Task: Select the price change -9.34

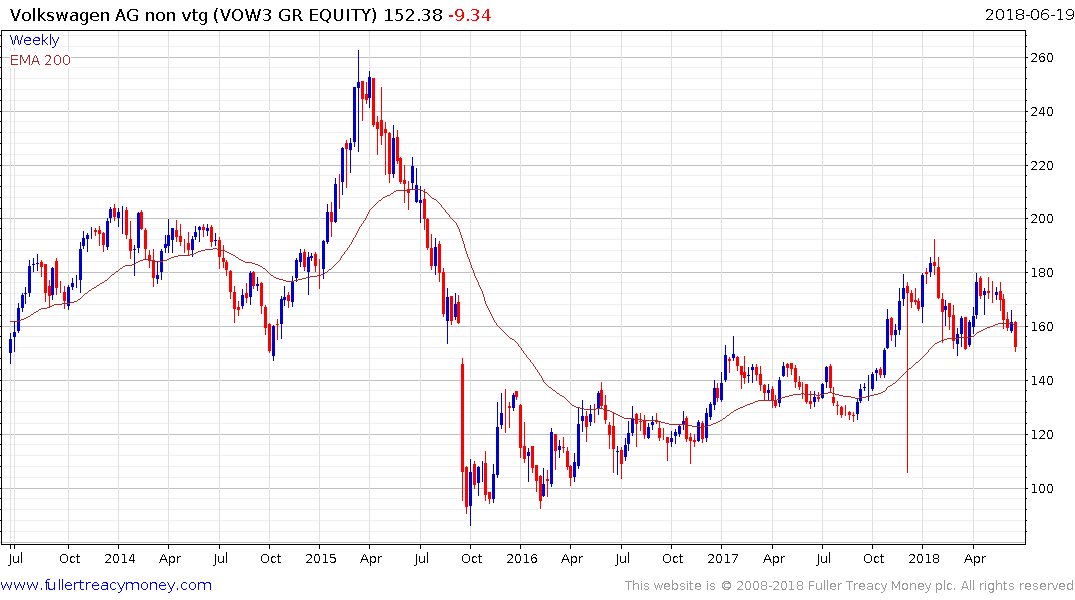Action: [x=470, y=15]
